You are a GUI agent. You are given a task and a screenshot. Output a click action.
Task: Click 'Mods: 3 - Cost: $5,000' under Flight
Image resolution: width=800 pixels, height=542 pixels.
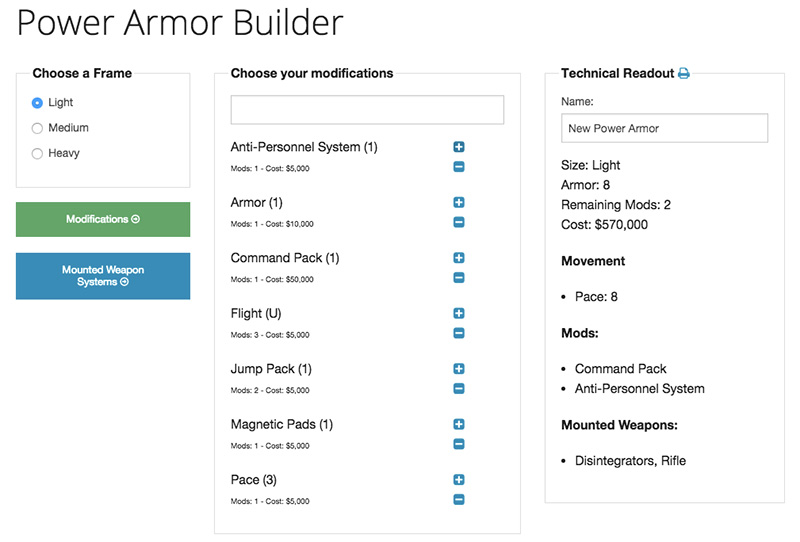pos(270,335)
